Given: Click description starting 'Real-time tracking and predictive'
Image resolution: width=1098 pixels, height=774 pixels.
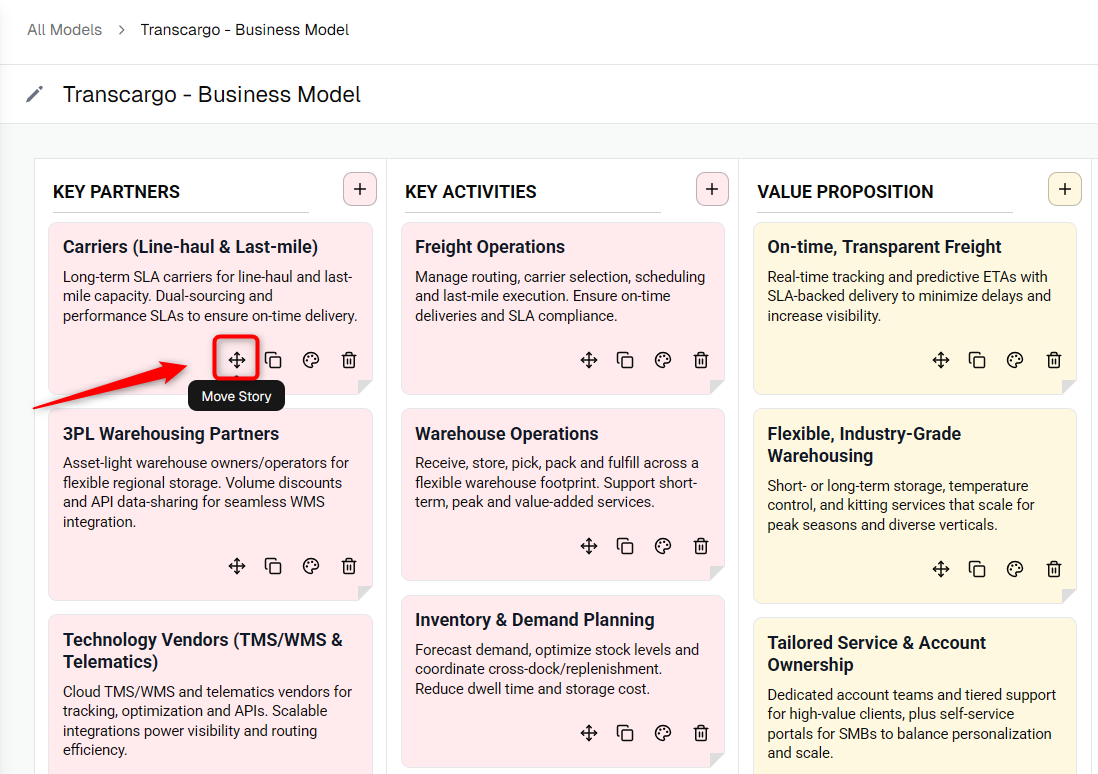Looking at the screenshot, I should [909, 296].
